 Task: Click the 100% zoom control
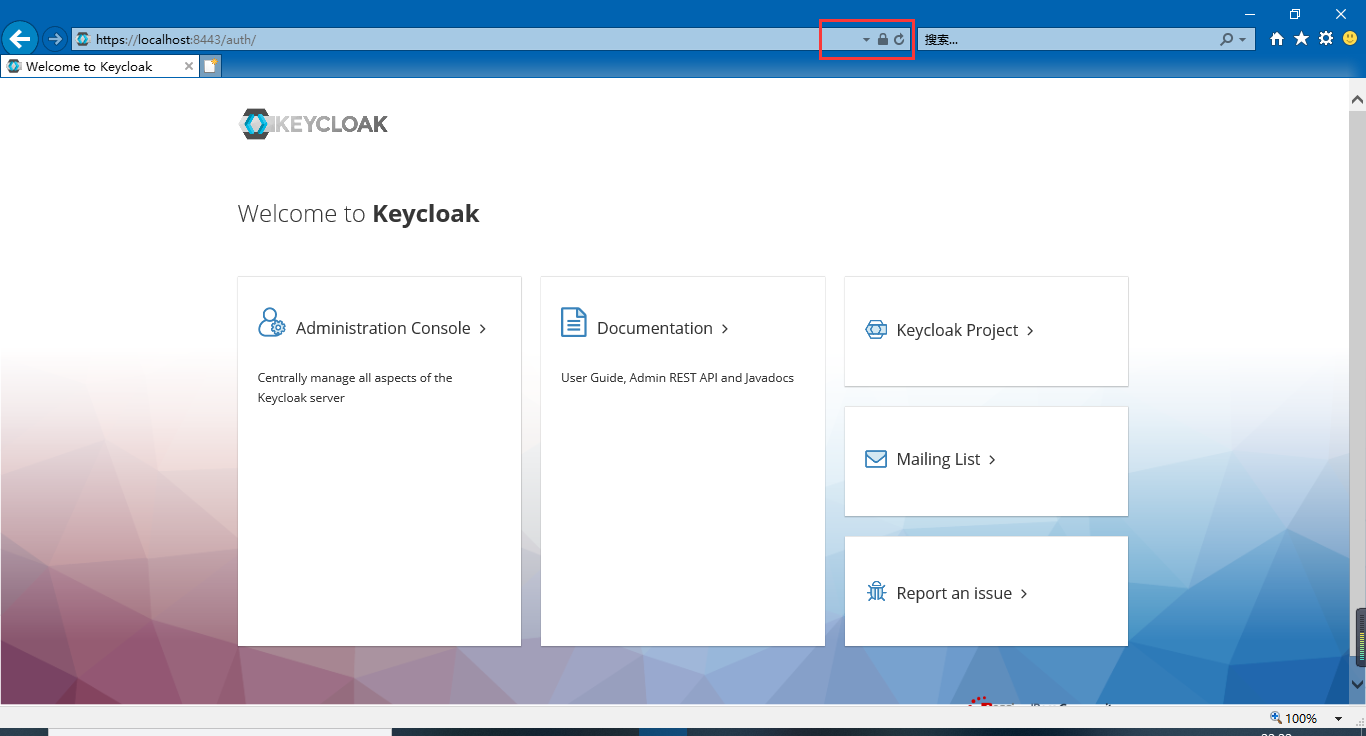pos(1297,718)
